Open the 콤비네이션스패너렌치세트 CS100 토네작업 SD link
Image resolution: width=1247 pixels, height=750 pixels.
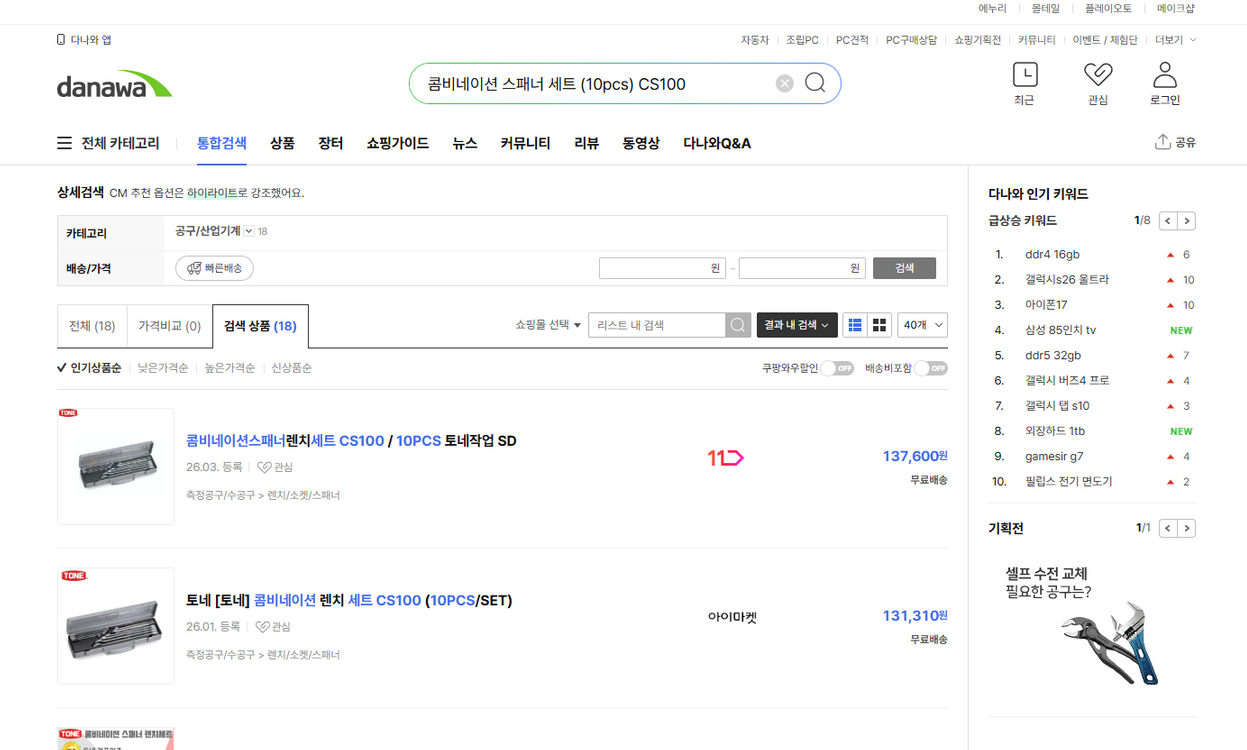(351, 441)
